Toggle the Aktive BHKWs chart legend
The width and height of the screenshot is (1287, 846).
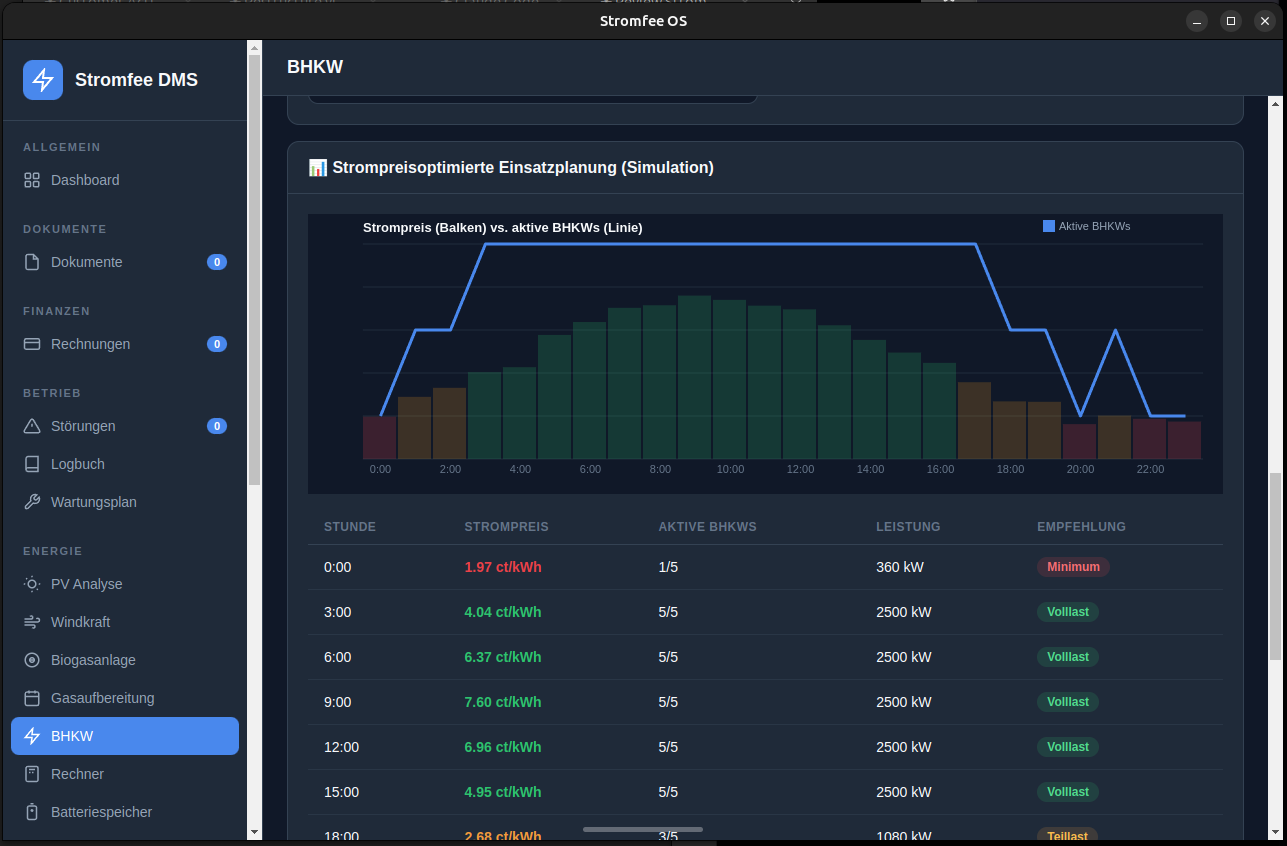[x=1086, y=226]
